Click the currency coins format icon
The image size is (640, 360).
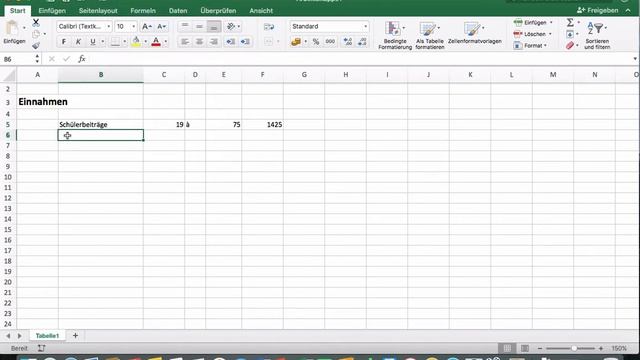tap(296, 42)
